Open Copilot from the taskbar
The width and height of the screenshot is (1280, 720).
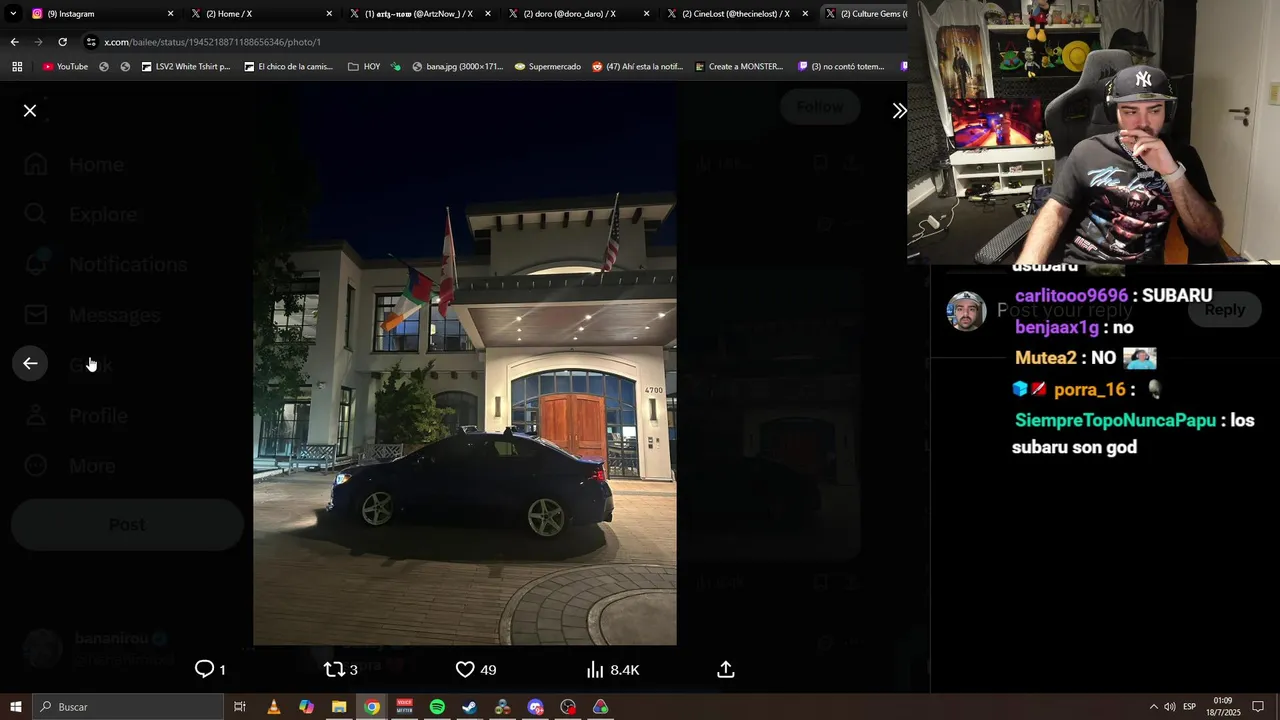click(x=306, y=707)
